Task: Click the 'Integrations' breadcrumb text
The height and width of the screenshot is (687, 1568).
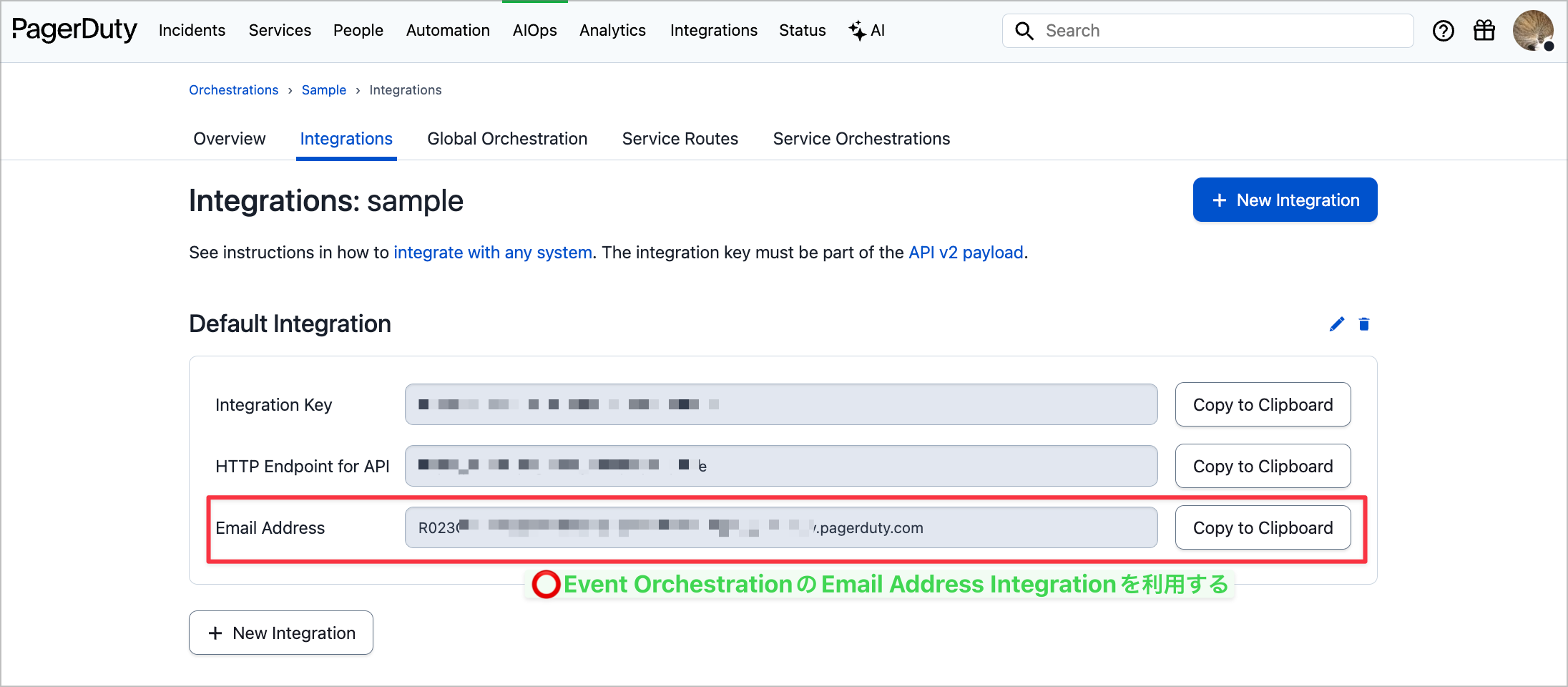Action: click(406, 90)
